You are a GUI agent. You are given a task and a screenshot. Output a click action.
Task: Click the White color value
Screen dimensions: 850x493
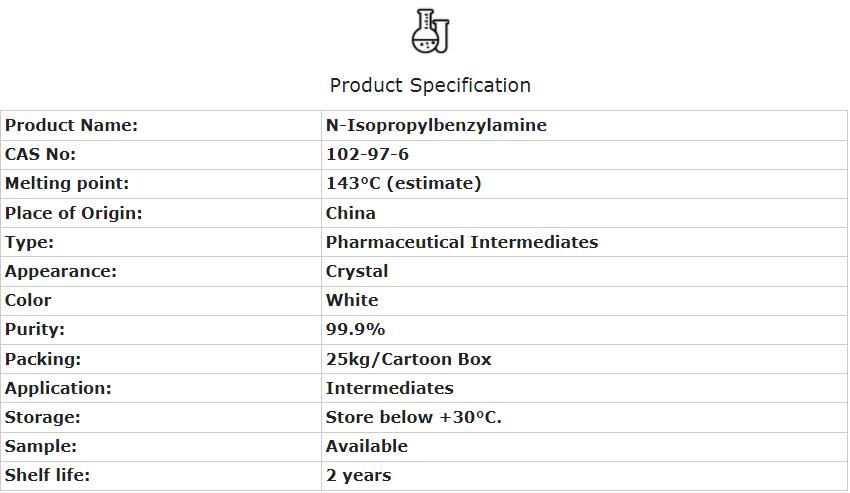(x=352, y=300)
